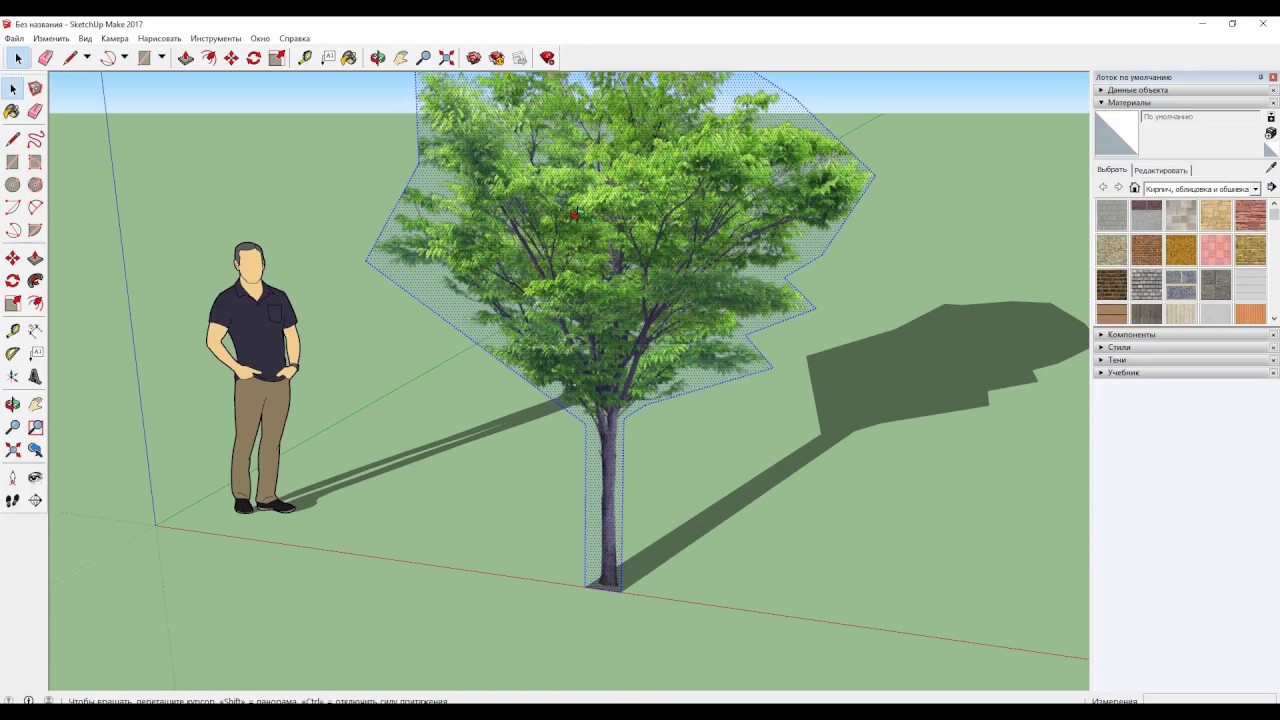Screen dimensions: 1280x720
Task: Open the arc tool dropdown arrow
Action: pos(124,58)
